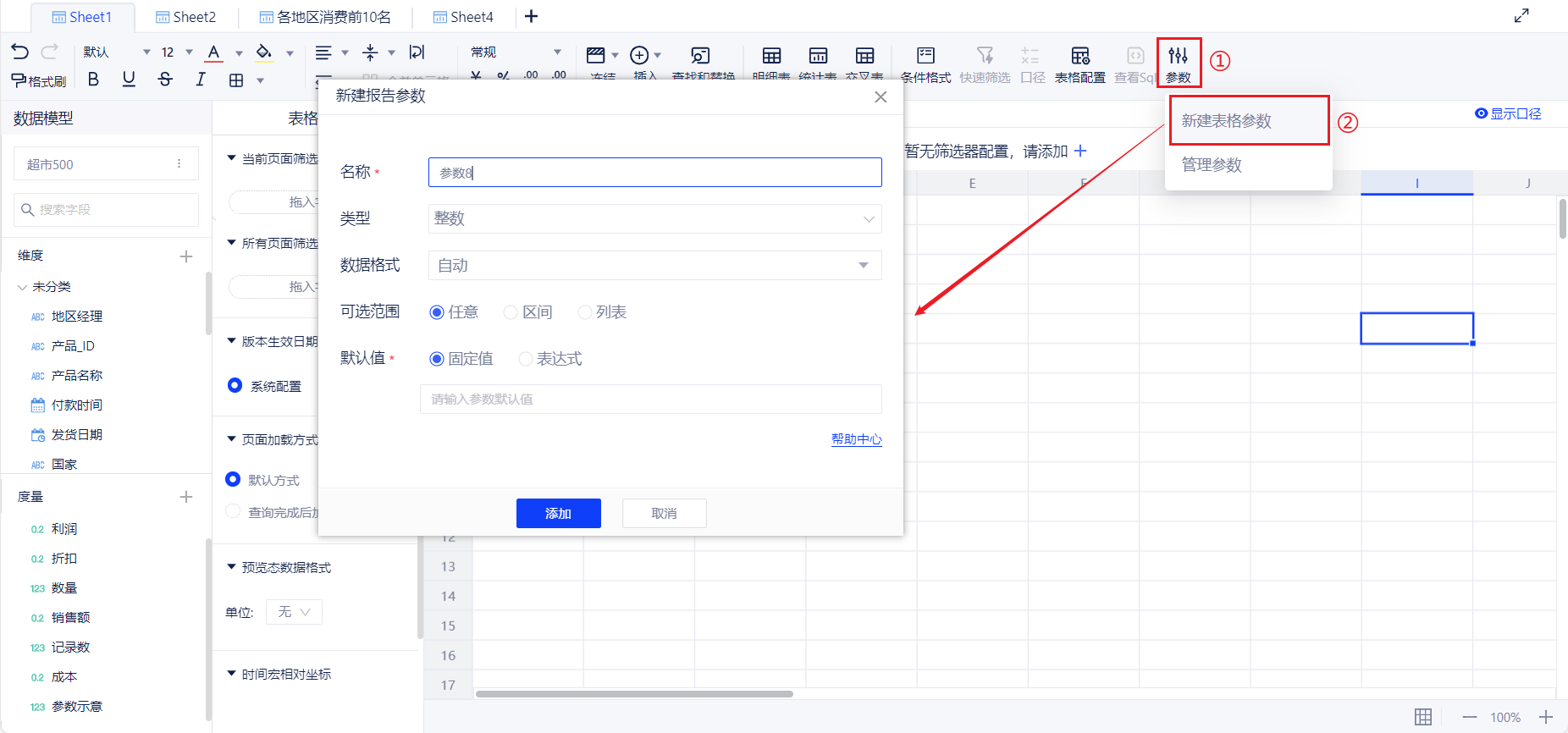
Task: Open the fill color bucket swatch
Action: [264, 52]
